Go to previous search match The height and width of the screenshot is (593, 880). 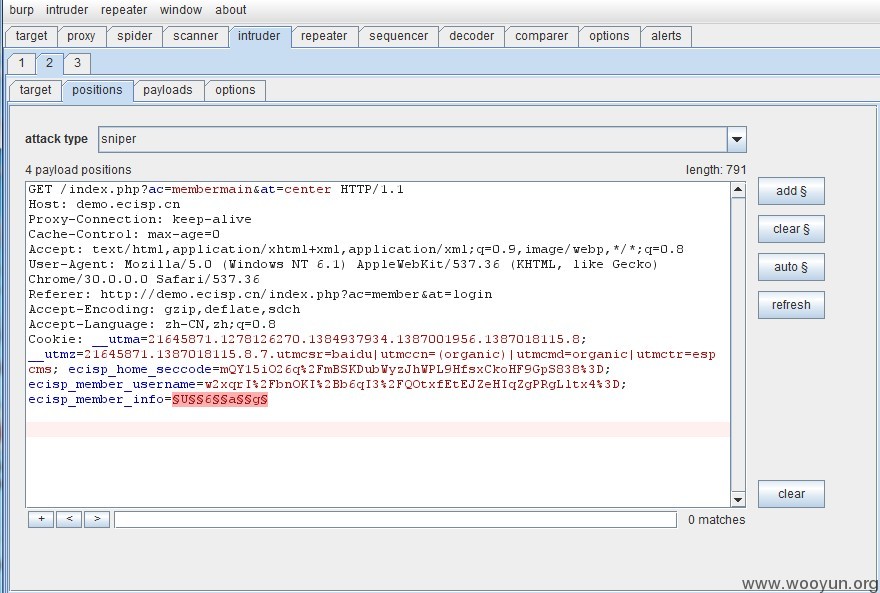(69, 519)
